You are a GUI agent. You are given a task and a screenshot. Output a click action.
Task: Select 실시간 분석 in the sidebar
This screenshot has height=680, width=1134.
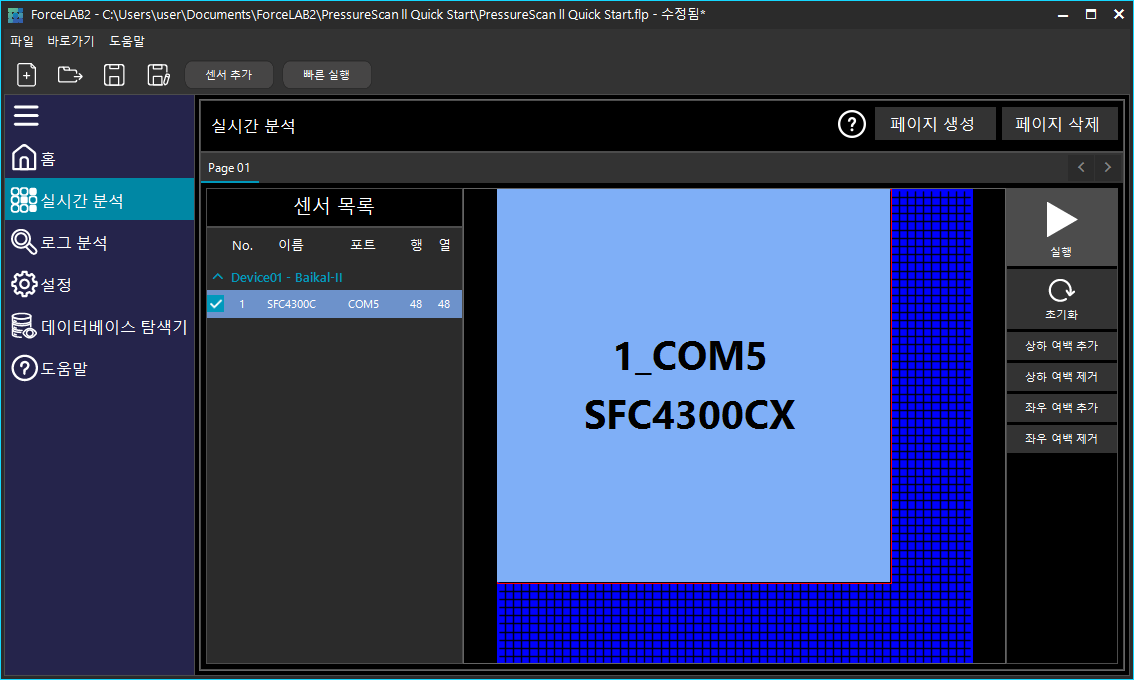[100, 200]
